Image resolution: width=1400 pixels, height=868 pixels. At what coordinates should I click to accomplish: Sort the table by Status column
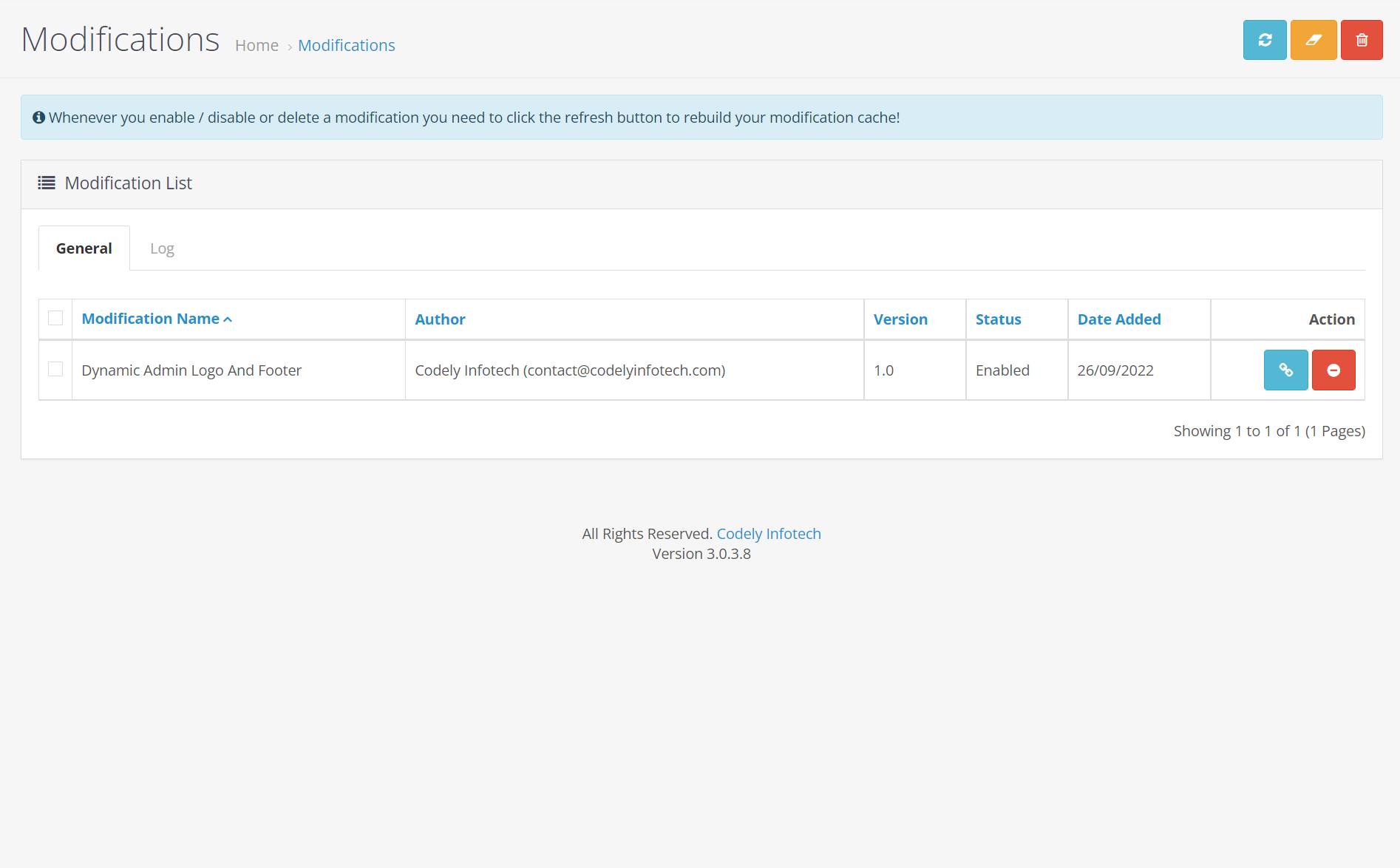tap(998, 319)
